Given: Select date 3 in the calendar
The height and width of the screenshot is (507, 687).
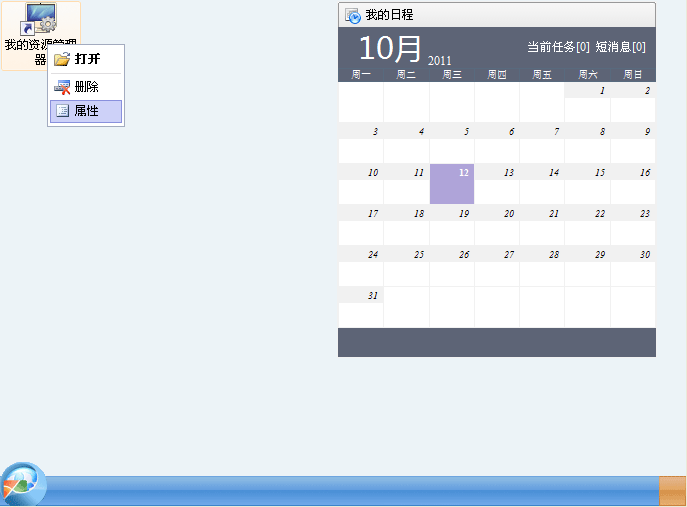Looking at the screenshot, I should (x=361, y=143).
